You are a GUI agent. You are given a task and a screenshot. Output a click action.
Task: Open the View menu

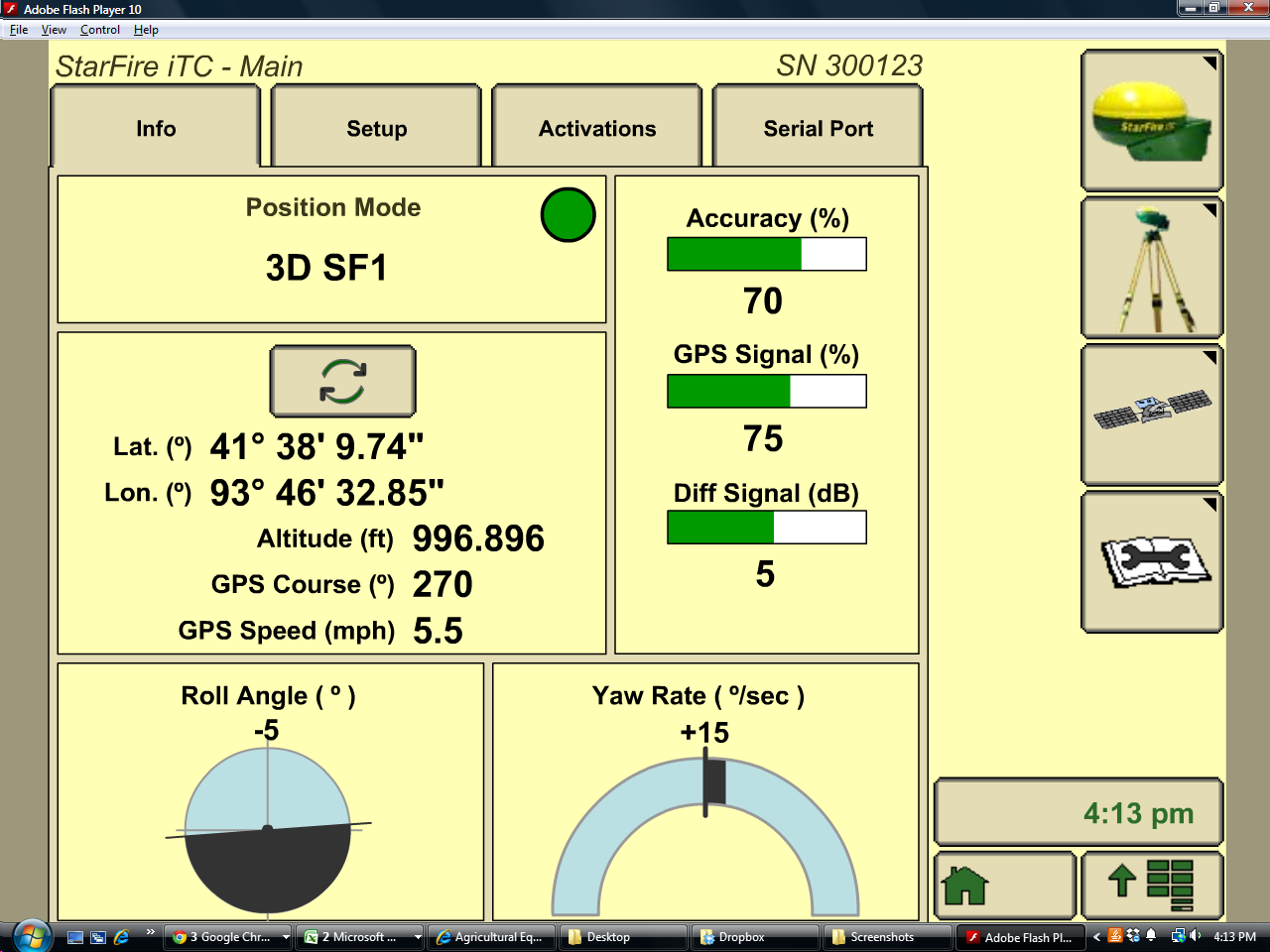54,30
